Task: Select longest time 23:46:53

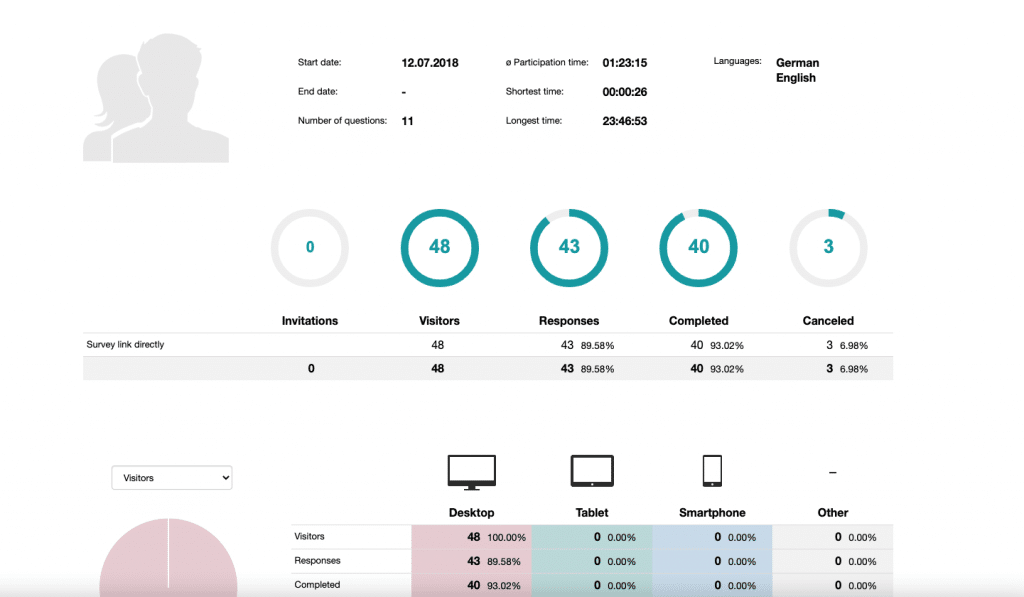Action: [624, 121]
